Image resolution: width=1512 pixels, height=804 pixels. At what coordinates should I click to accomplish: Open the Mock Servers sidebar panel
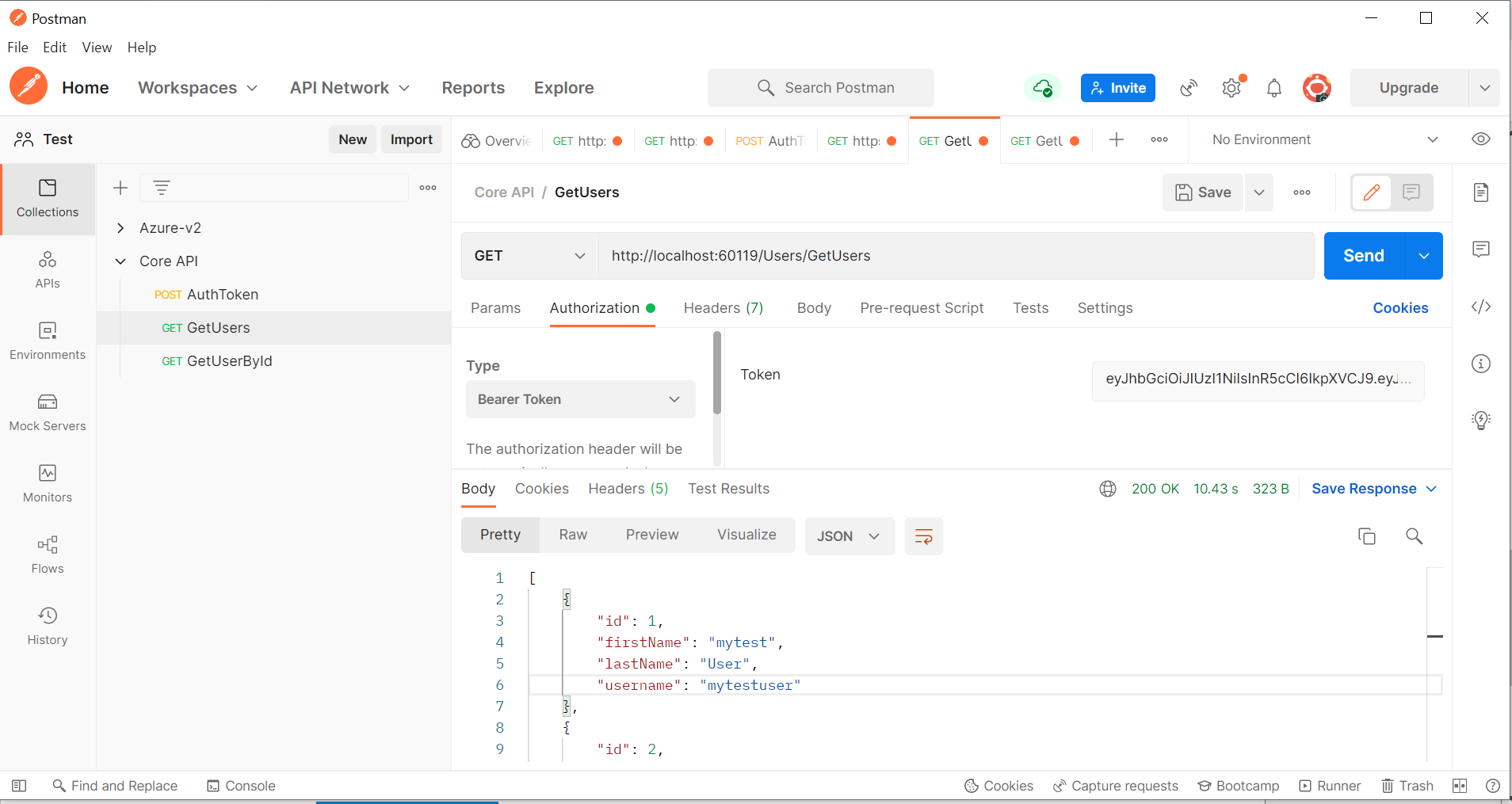click(48, 412)
